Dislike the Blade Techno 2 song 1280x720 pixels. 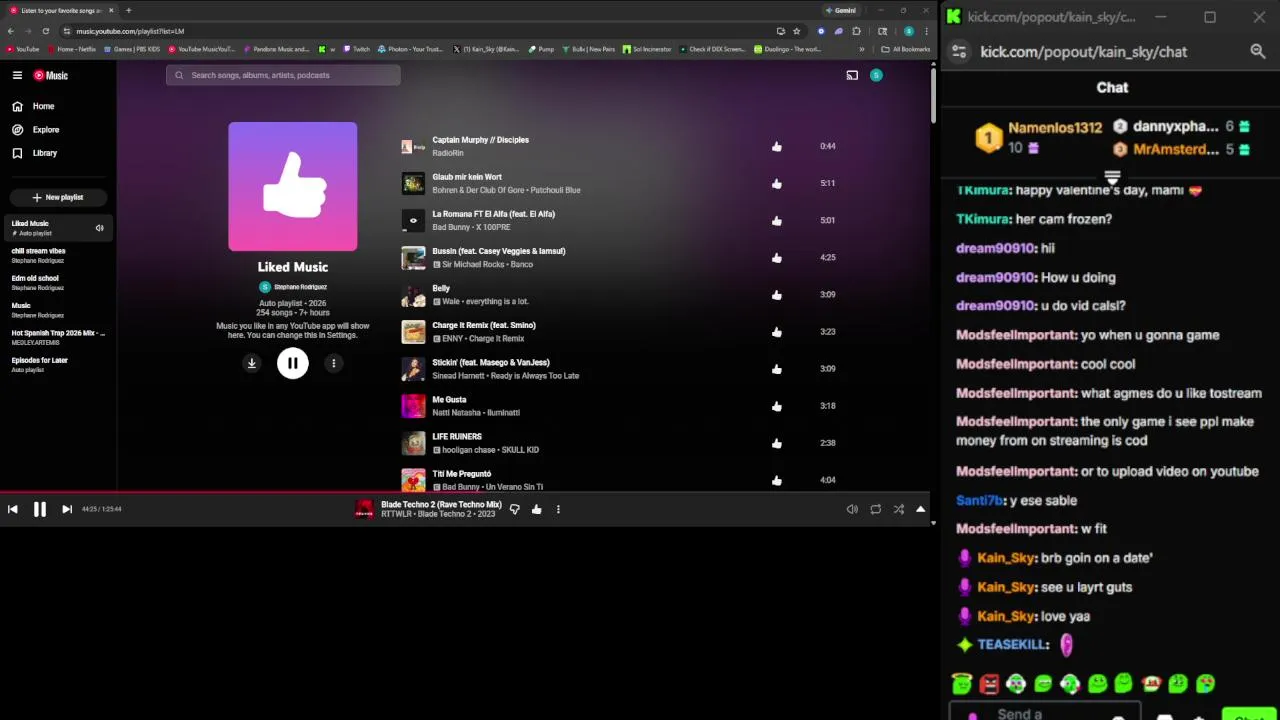pyautogui.click(x=514, y=509)
